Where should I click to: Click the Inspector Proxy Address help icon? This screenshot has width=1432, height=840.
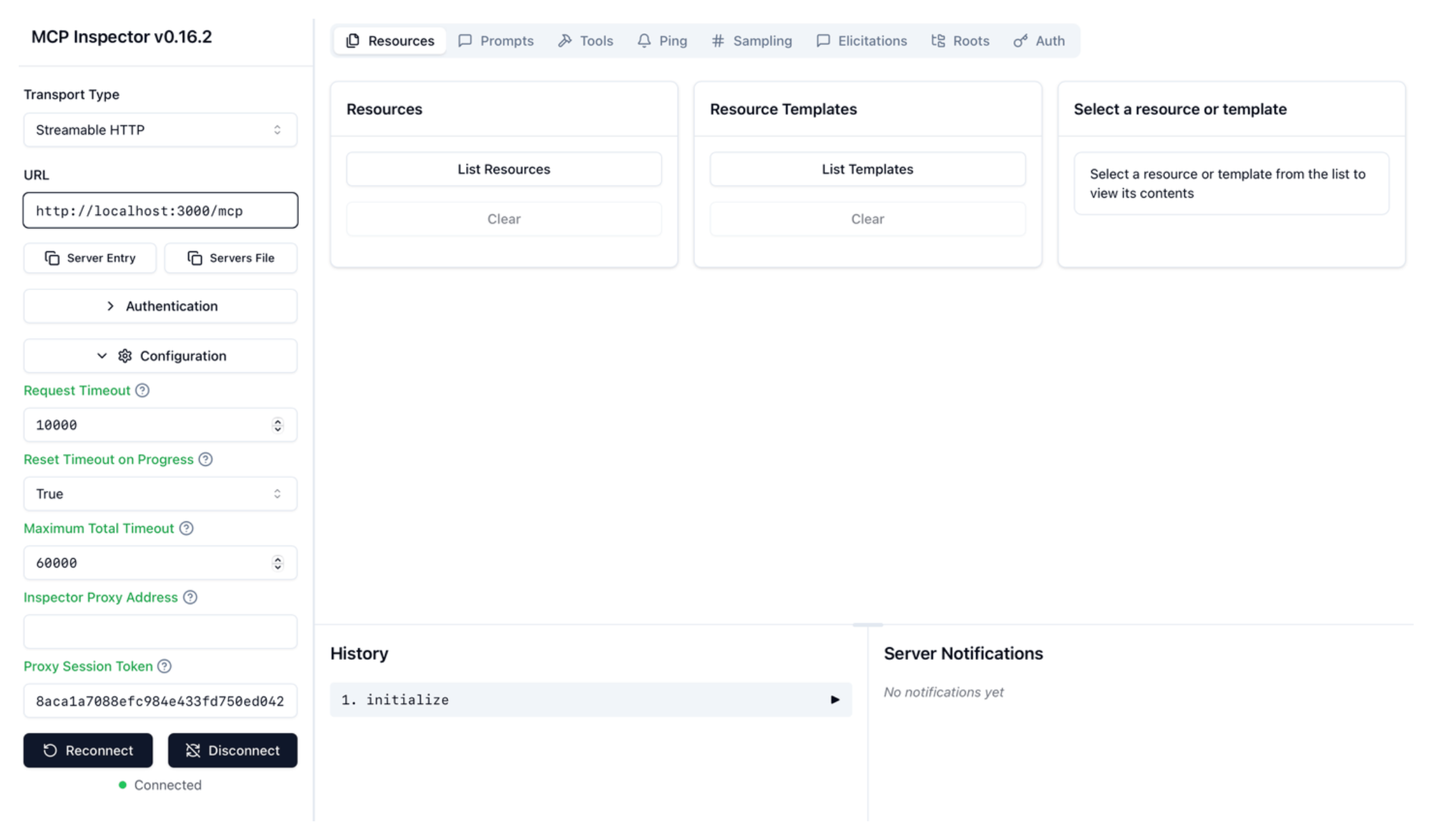tap(190, 597)
